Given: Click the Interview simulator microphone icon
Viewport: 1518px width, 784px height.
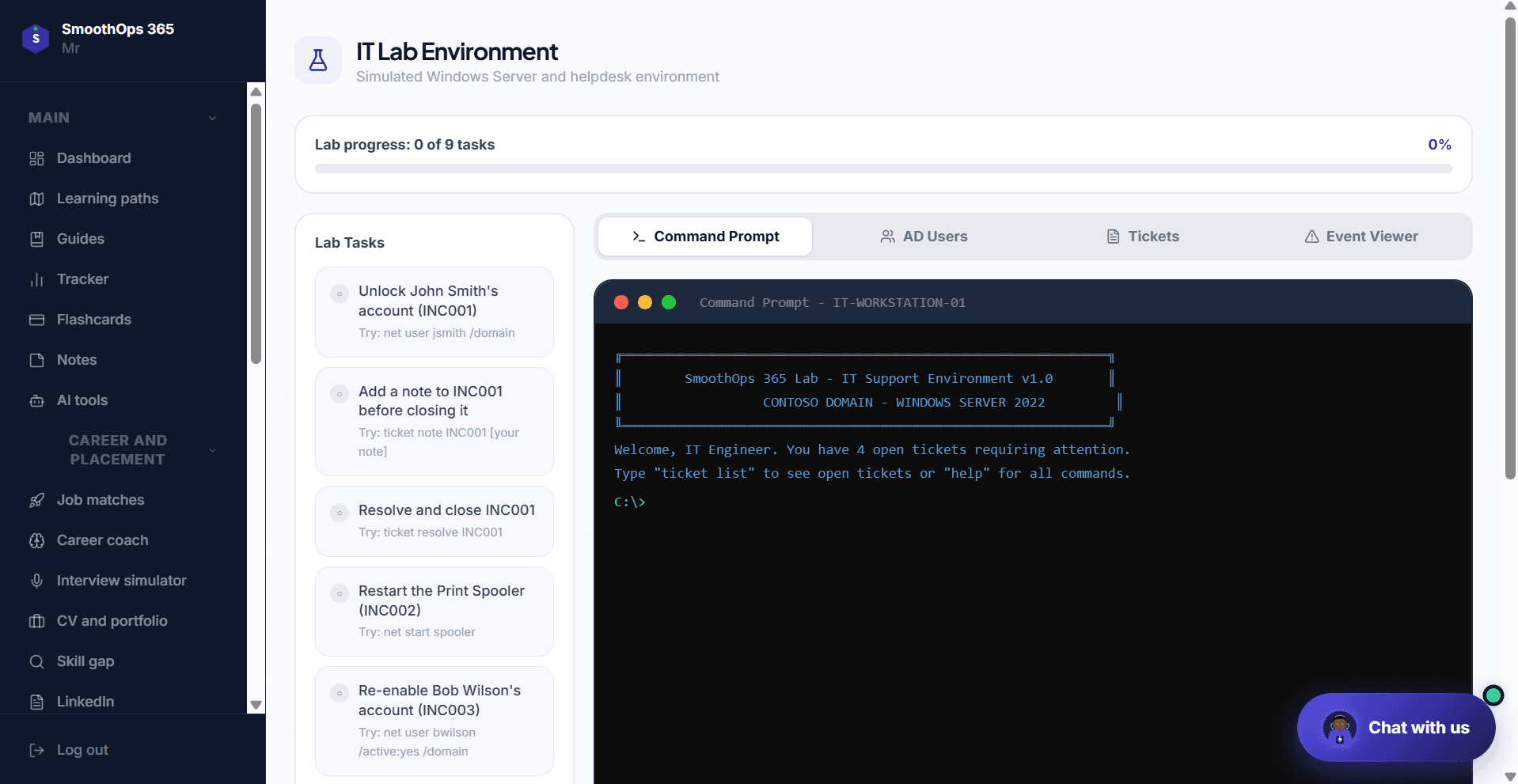Looking at the screenshot, I should pyautogui.click(x=36, y=581).
